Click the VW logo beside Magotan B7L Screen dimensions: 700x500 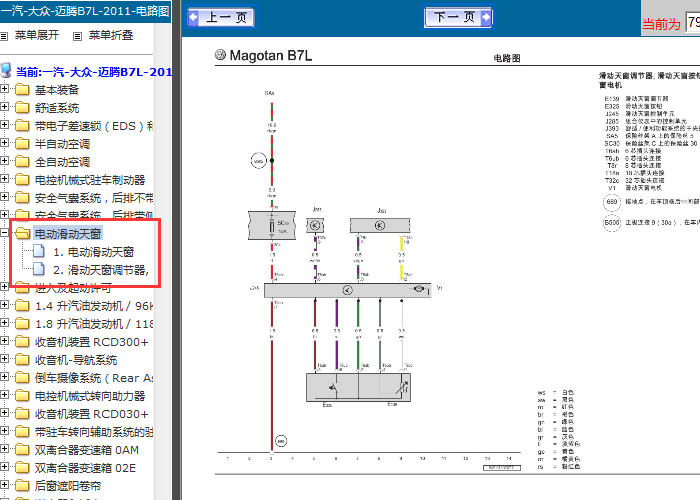click(x=221, y=55)
